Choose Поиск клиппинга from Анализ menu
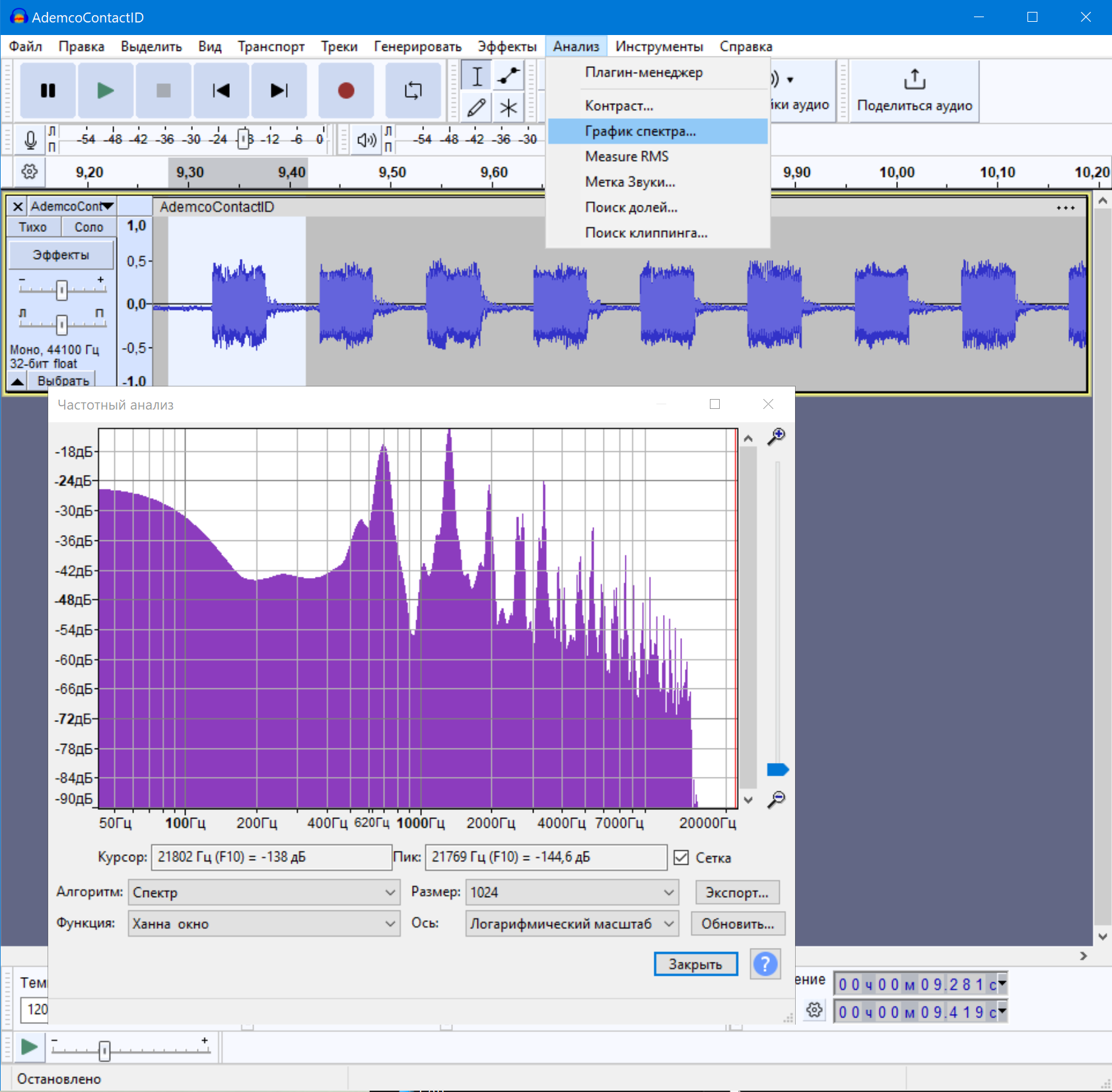Screen dimensions: 1112x1092 pyautogui.click(x=646, y=233)
